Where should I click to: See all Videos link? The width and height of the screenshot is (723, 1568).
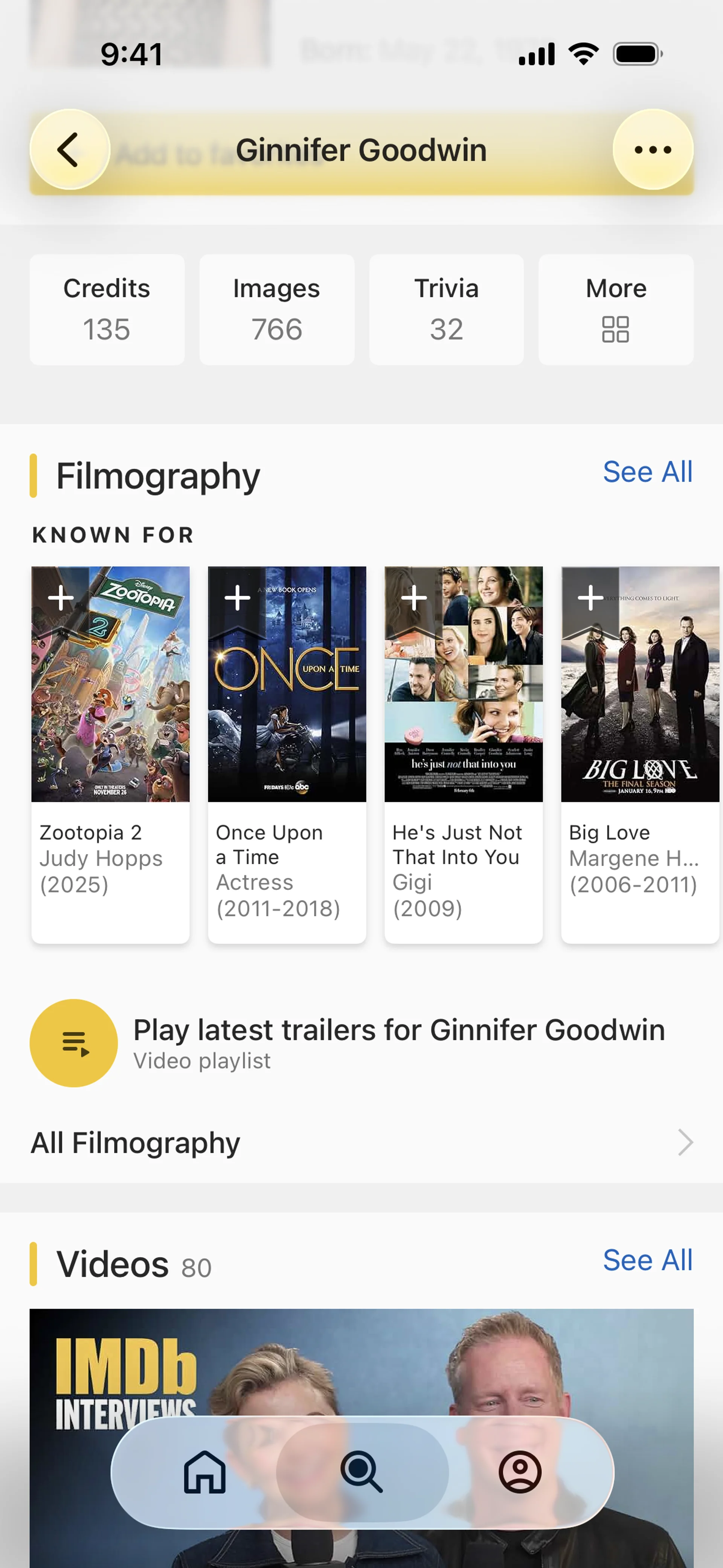pyautogui.click(x=647, y=1260)
